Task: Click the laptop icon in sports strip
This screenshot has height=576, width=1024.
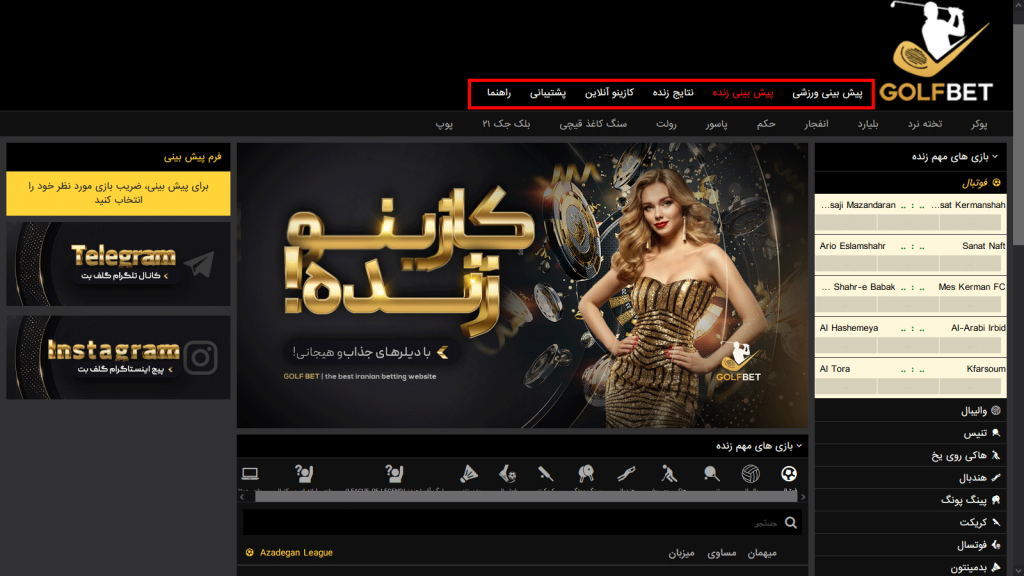Action: pyautogui.click(x=250, y=474)
